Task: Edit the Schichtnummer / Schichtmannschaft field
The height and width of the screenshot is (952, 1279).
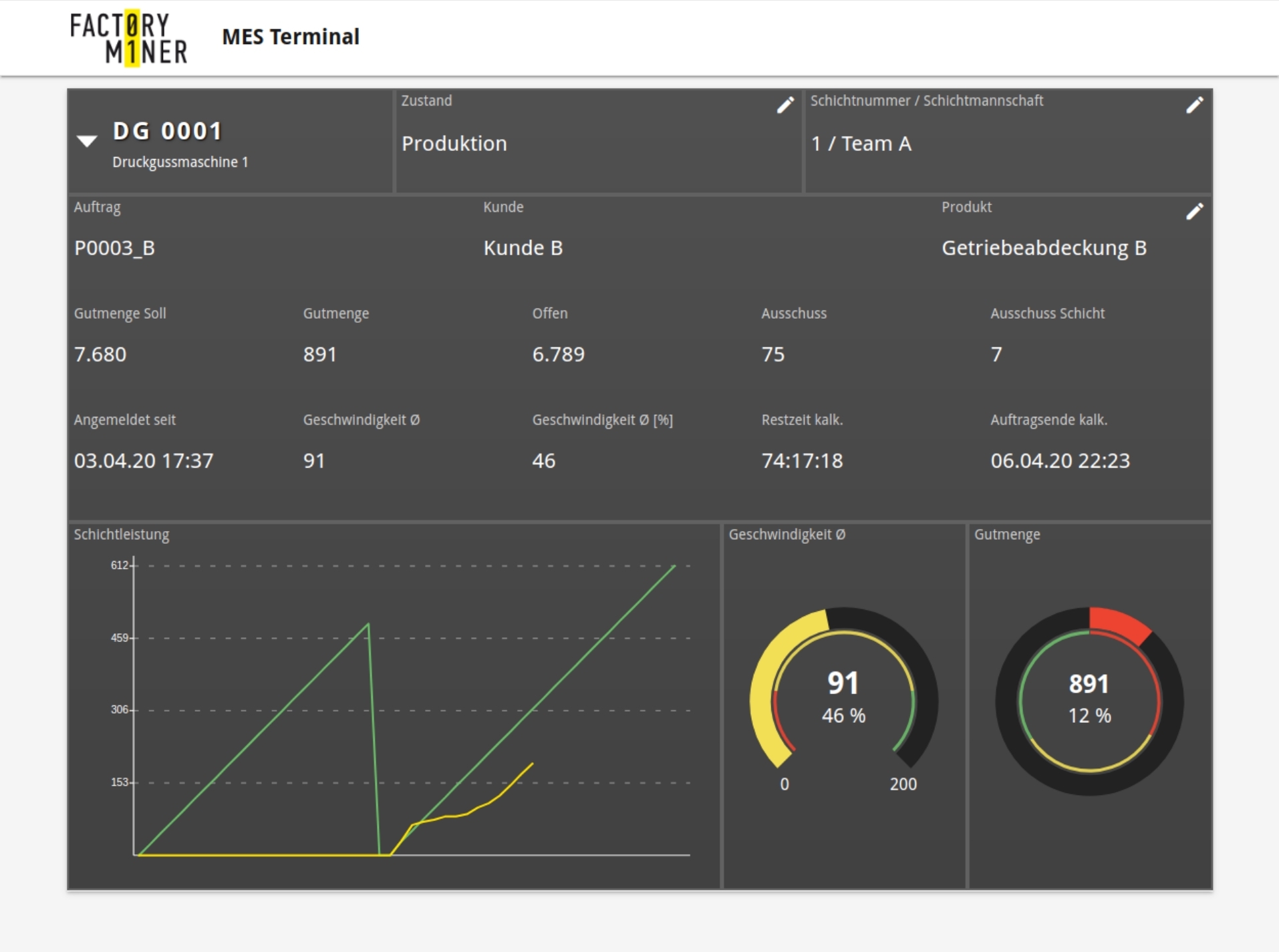Action: [1194, 105]
